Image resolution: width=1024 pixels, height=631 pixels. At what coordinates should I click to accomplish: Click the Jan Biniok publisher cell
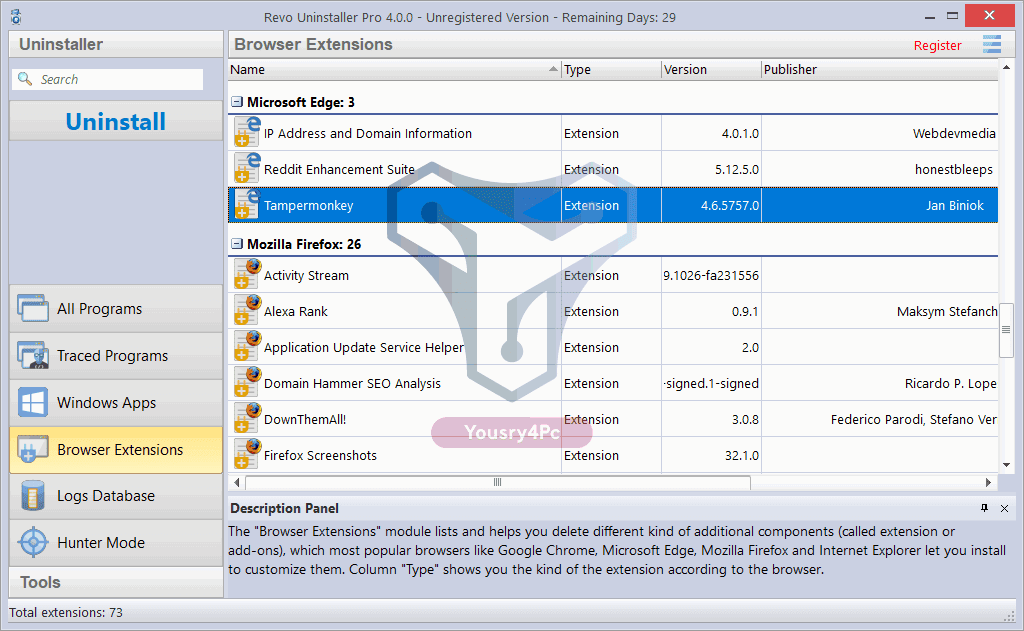(x=880, y=205)
